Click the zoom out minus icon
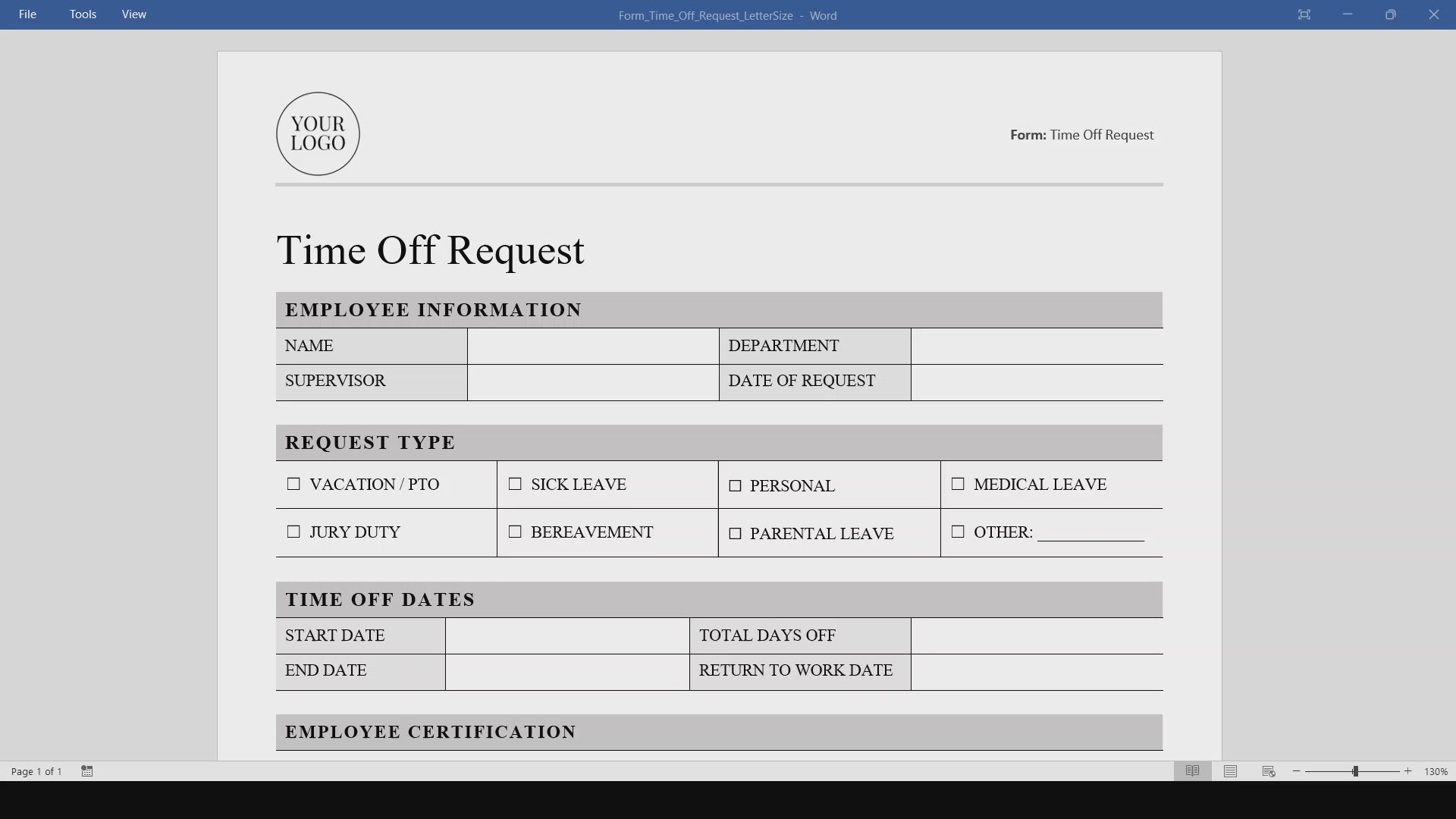Screen dimensions: 1456x819 1297,771
